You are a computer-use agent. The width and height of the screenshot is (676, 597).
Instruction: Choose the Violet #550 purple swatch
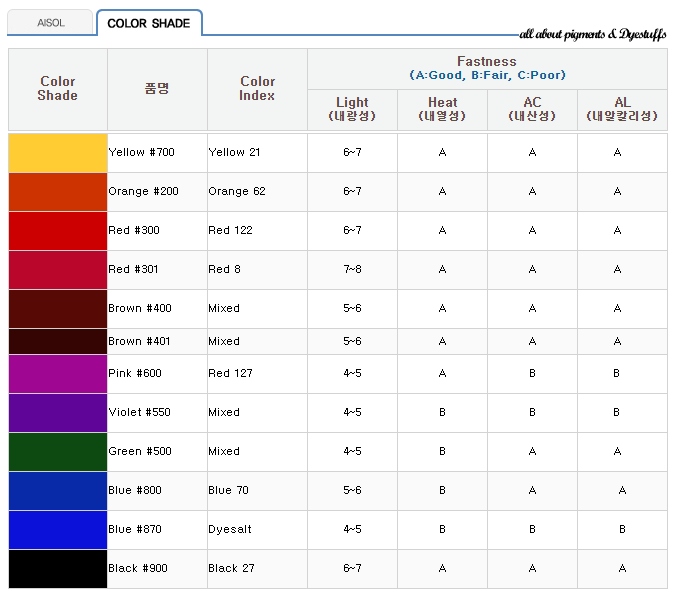58,412
